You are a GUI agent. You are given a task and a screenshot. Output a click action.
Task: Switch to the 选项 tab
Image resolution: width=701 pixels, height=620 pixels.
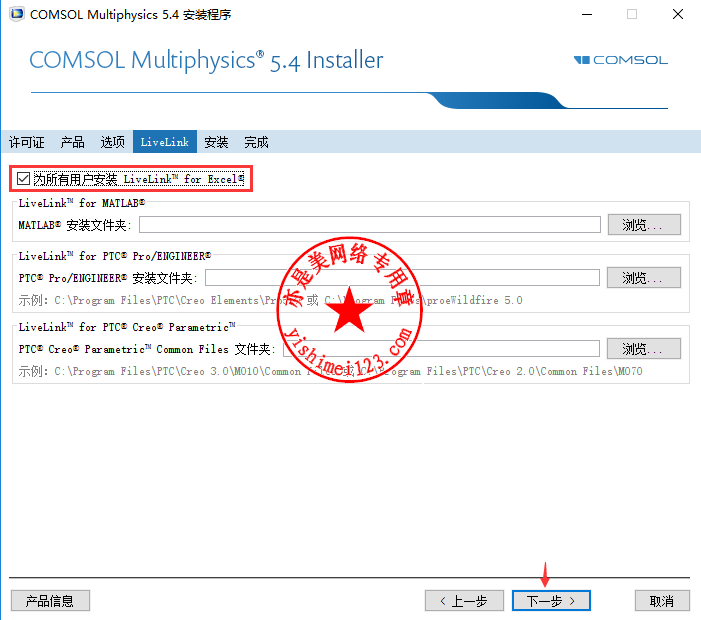pyautogui.click(x=112, y=142)
